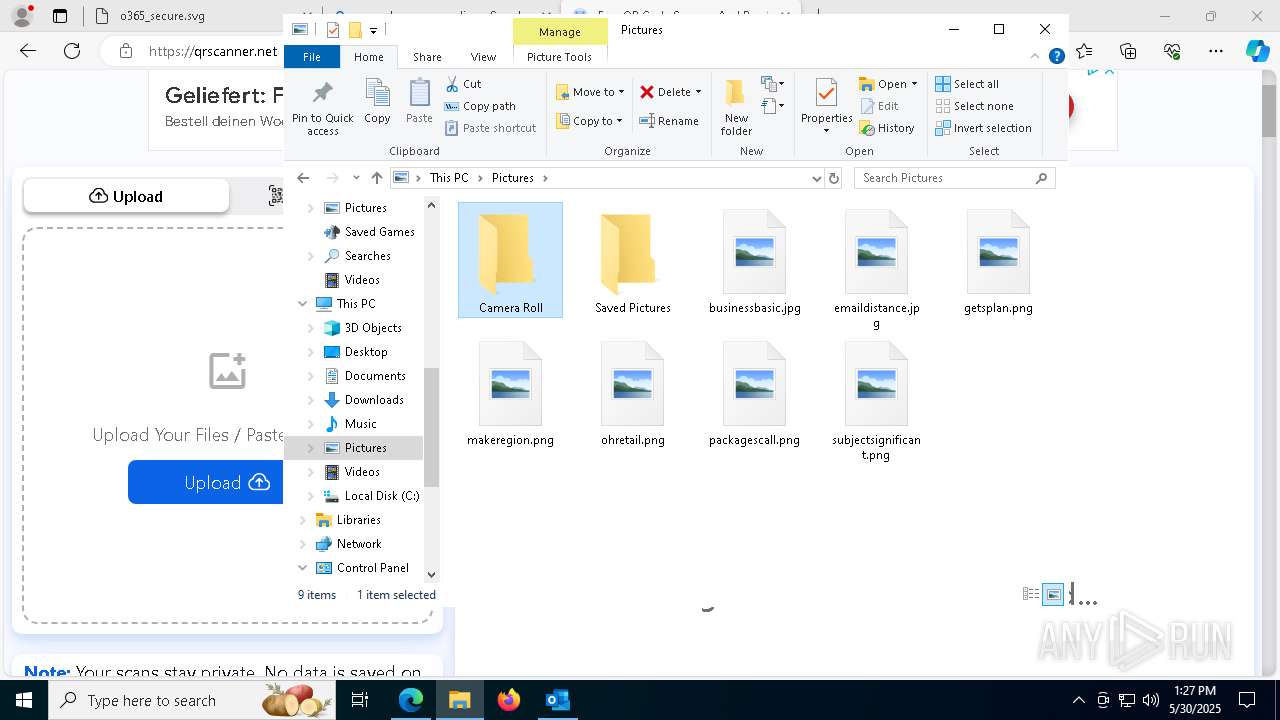The height and width of the screenshot is (720, 1280).
Task: Expand address bar history dropdown
Action: pyautogui.click(x=817, y=178)
